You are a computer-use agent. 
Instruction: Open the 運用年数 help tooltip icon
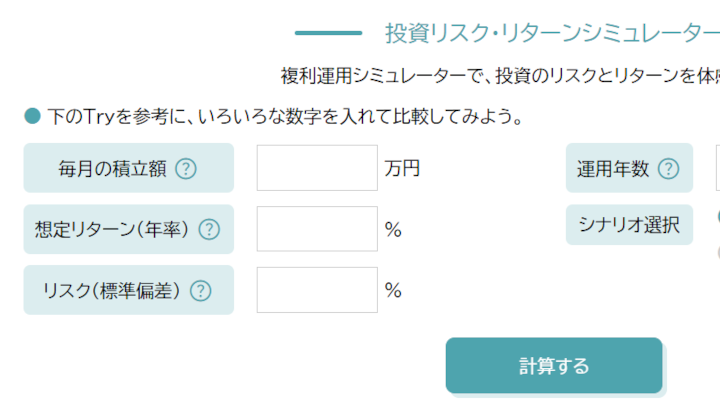click(668, 169)
